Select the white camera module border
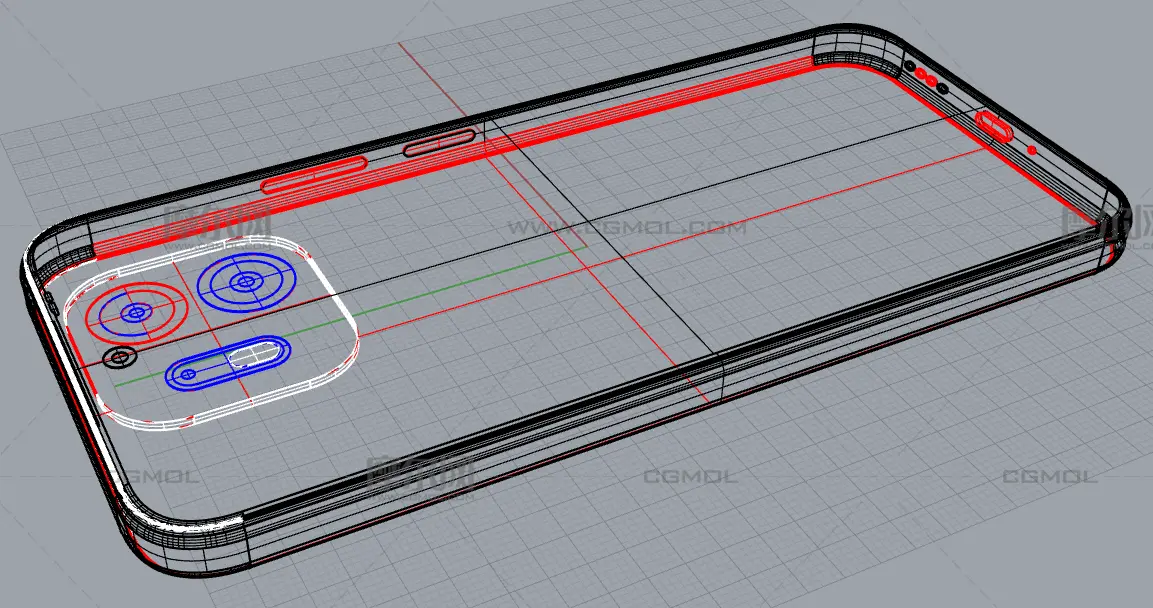The image size is (1153, 608). (x=212, y=329)
